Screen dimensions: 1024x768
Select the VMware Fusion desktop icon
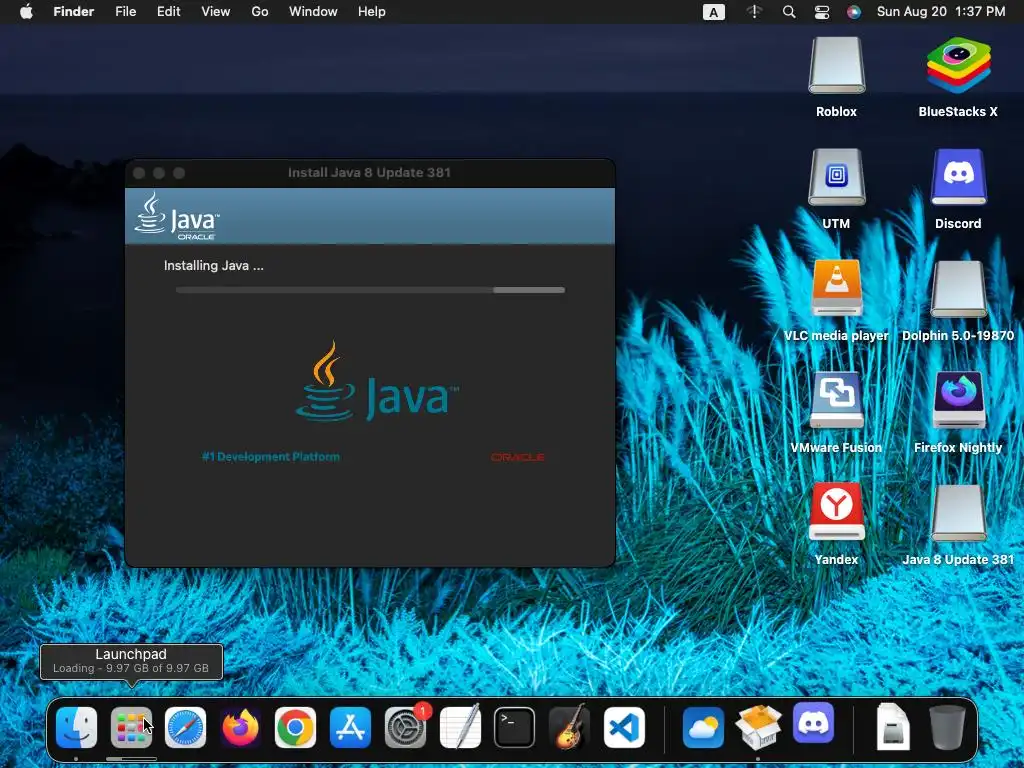pos(836,402)
